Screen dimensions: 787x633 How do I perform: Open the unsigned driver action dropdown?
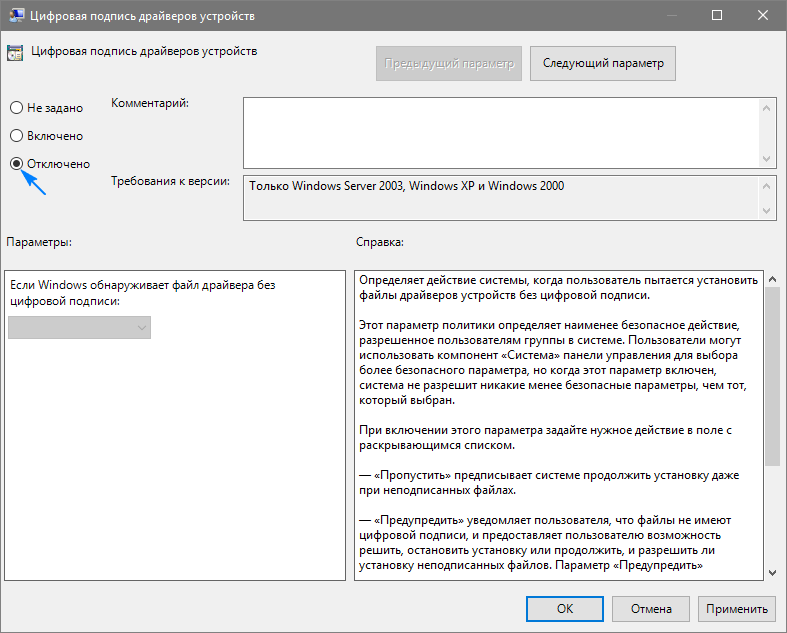pyautogui.click(x=79, y=327)
